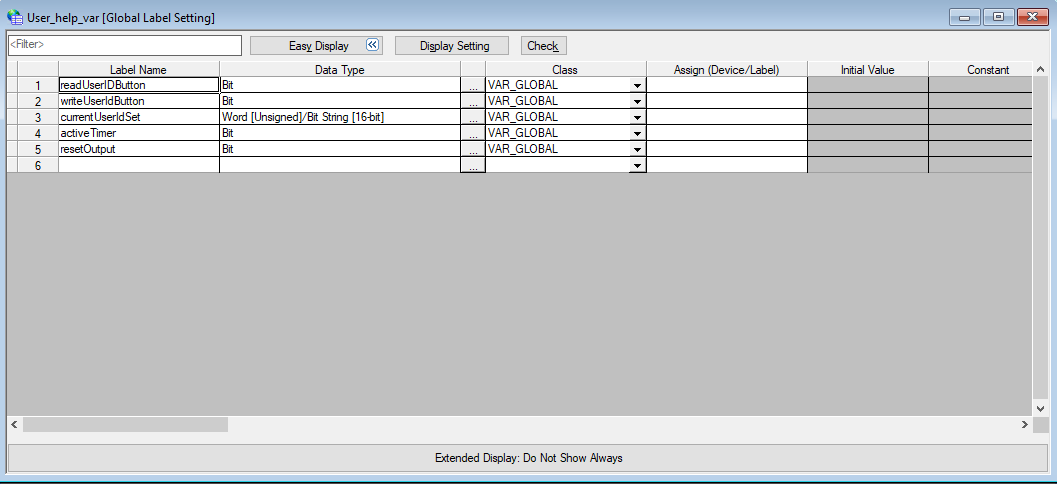This screenshot has height=484, width=1057.
Task: Select row header number 5
Action: [x=38, y=149]
